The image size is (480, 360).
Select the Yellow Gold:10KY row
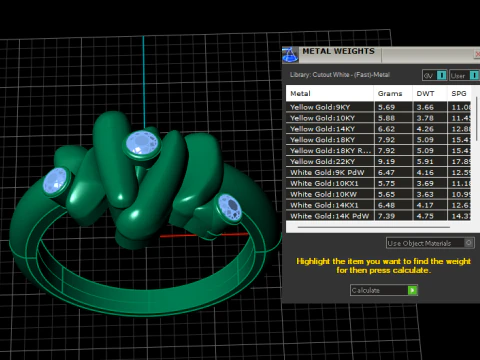[x=378, y=118]
